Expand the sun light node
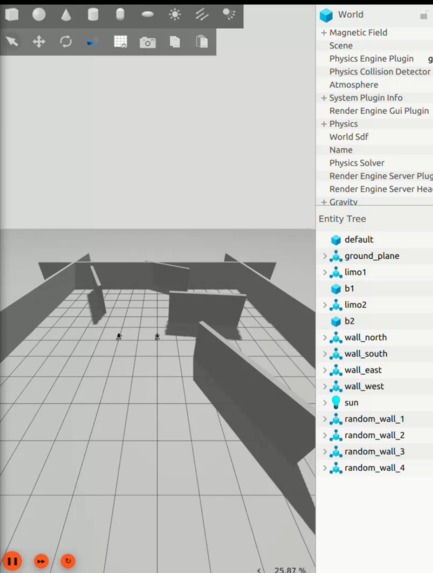Screen dimensions: 433x573 pos(324,403)
